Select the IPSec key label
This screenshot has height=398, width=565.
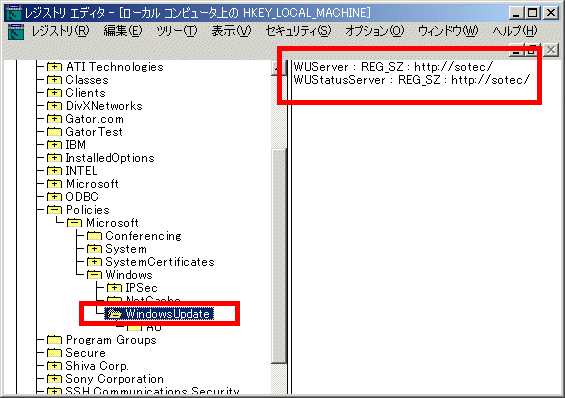142,288
